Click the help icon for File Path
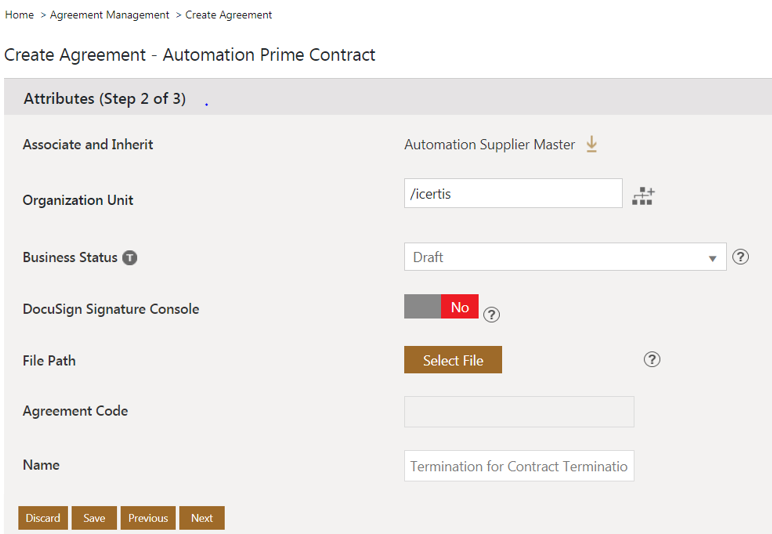This screenshot has height=534, width=772. [x=652, y=359]
